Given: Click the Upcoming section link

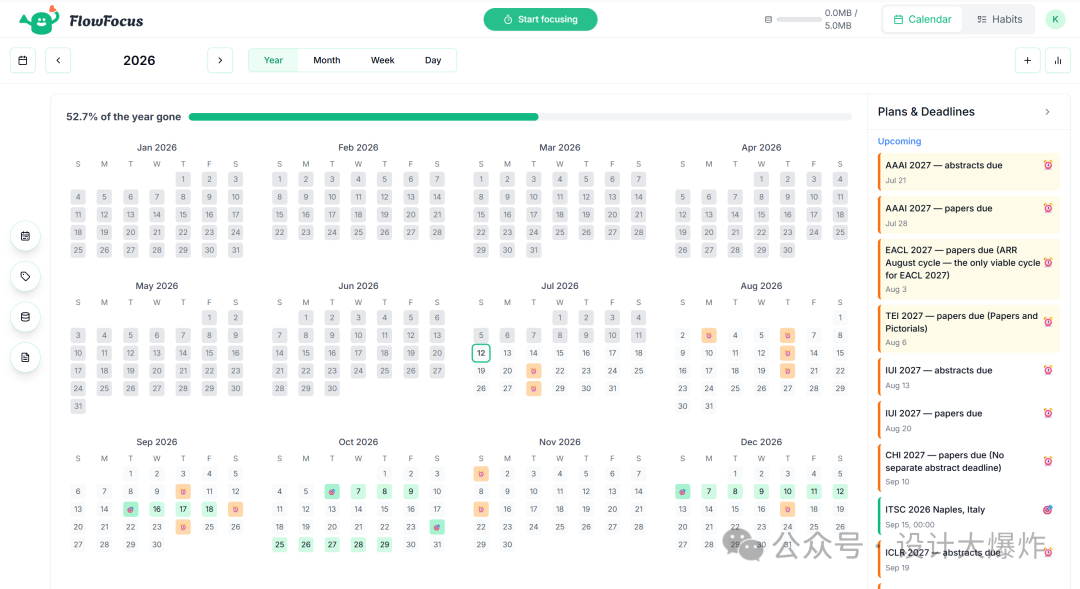Looking at the screenshot, I should (899, 141).
